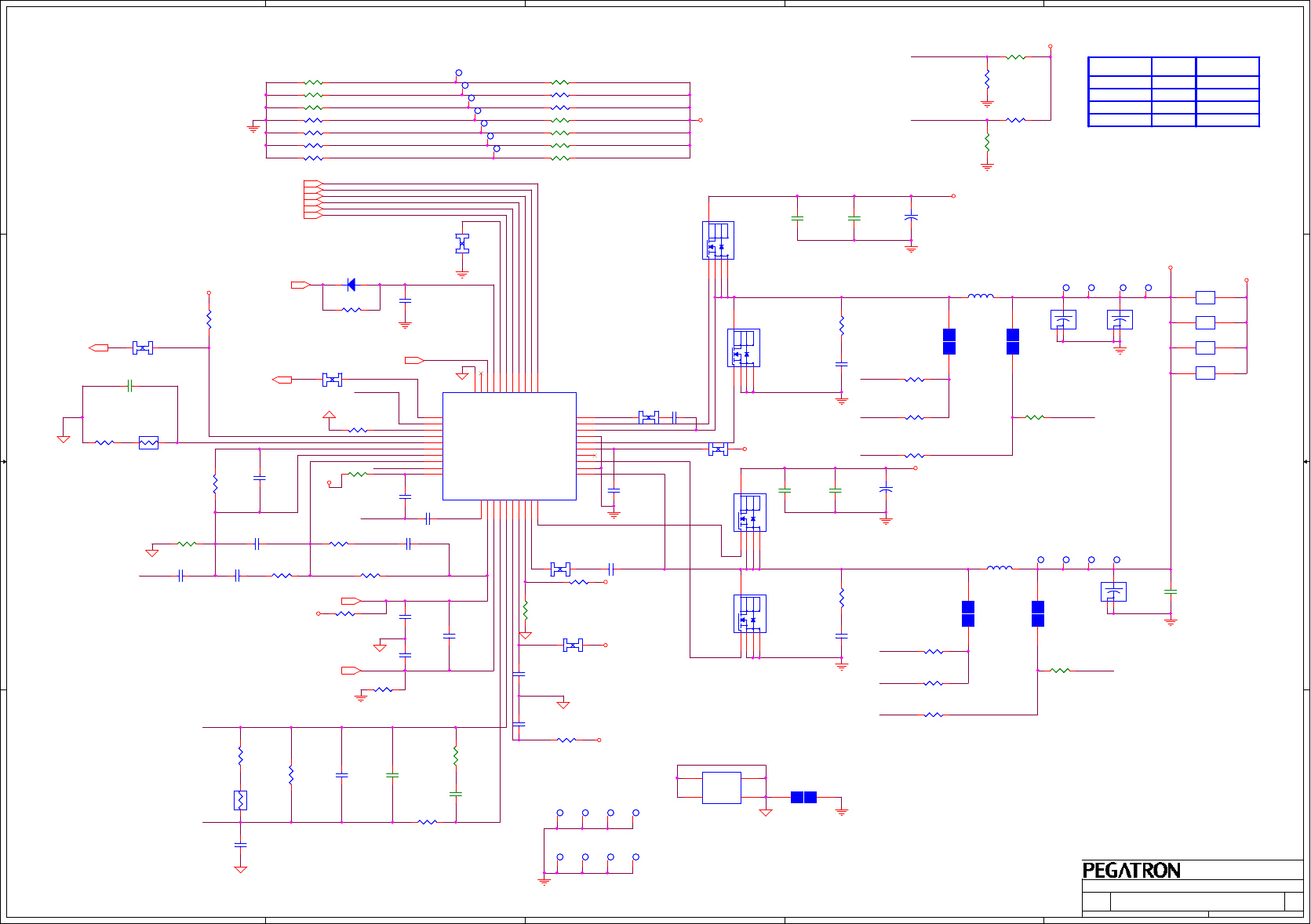Click the arrow marker on right page border
The height and width of the screenshot is (924, 1311).
1306,462
